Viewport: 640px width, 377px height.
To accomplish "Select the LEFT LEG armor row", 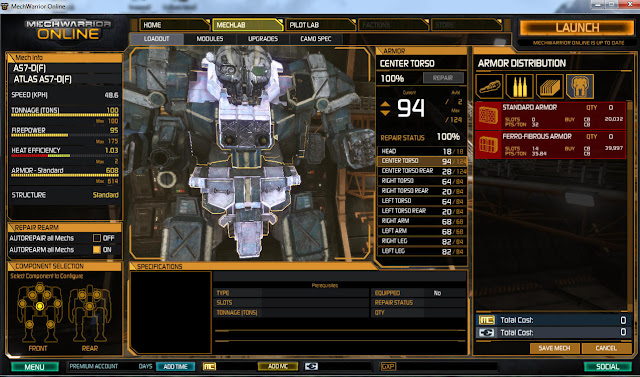I will coord(422,251).
